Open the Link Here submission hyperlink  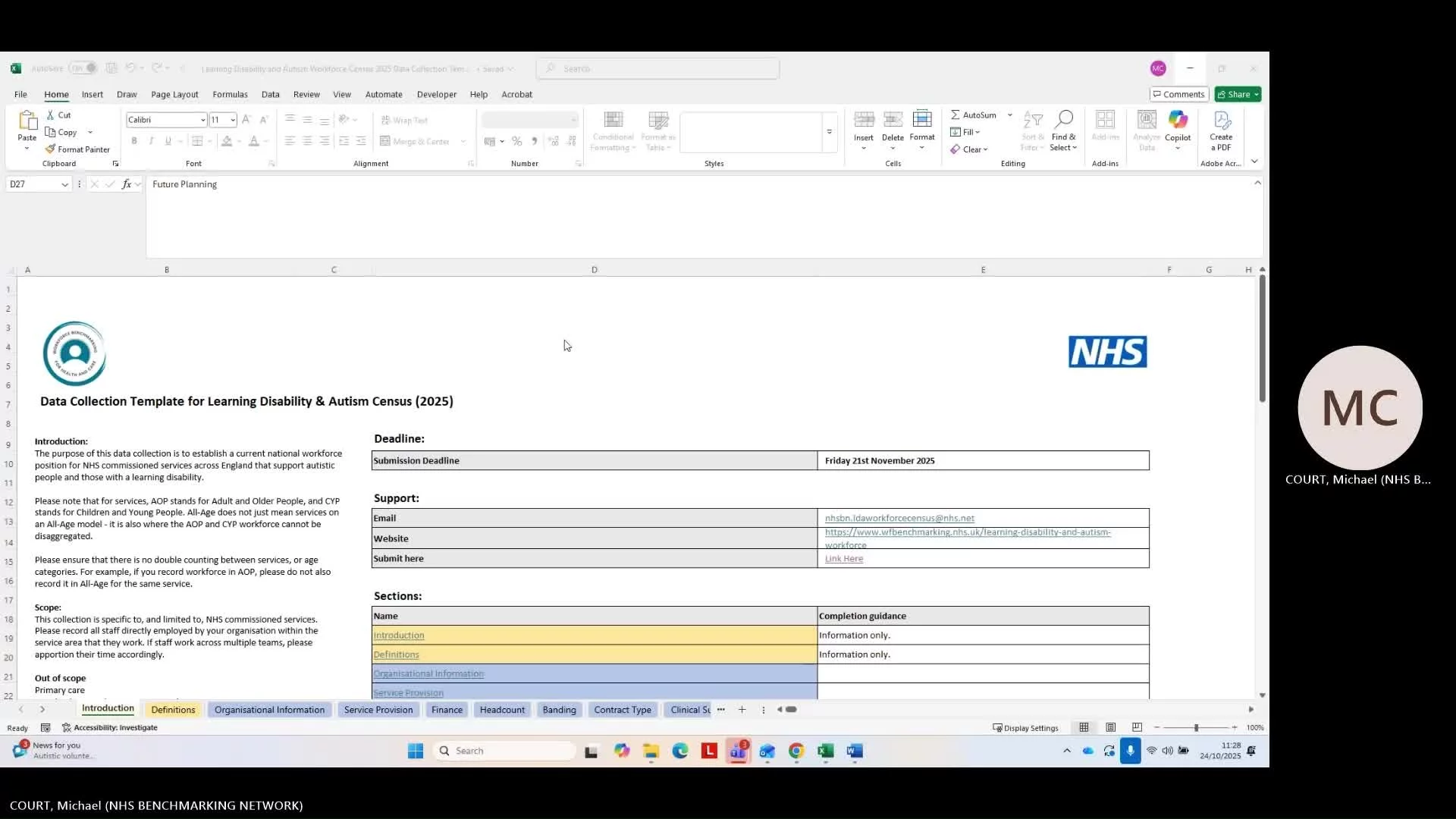point(843,559)
